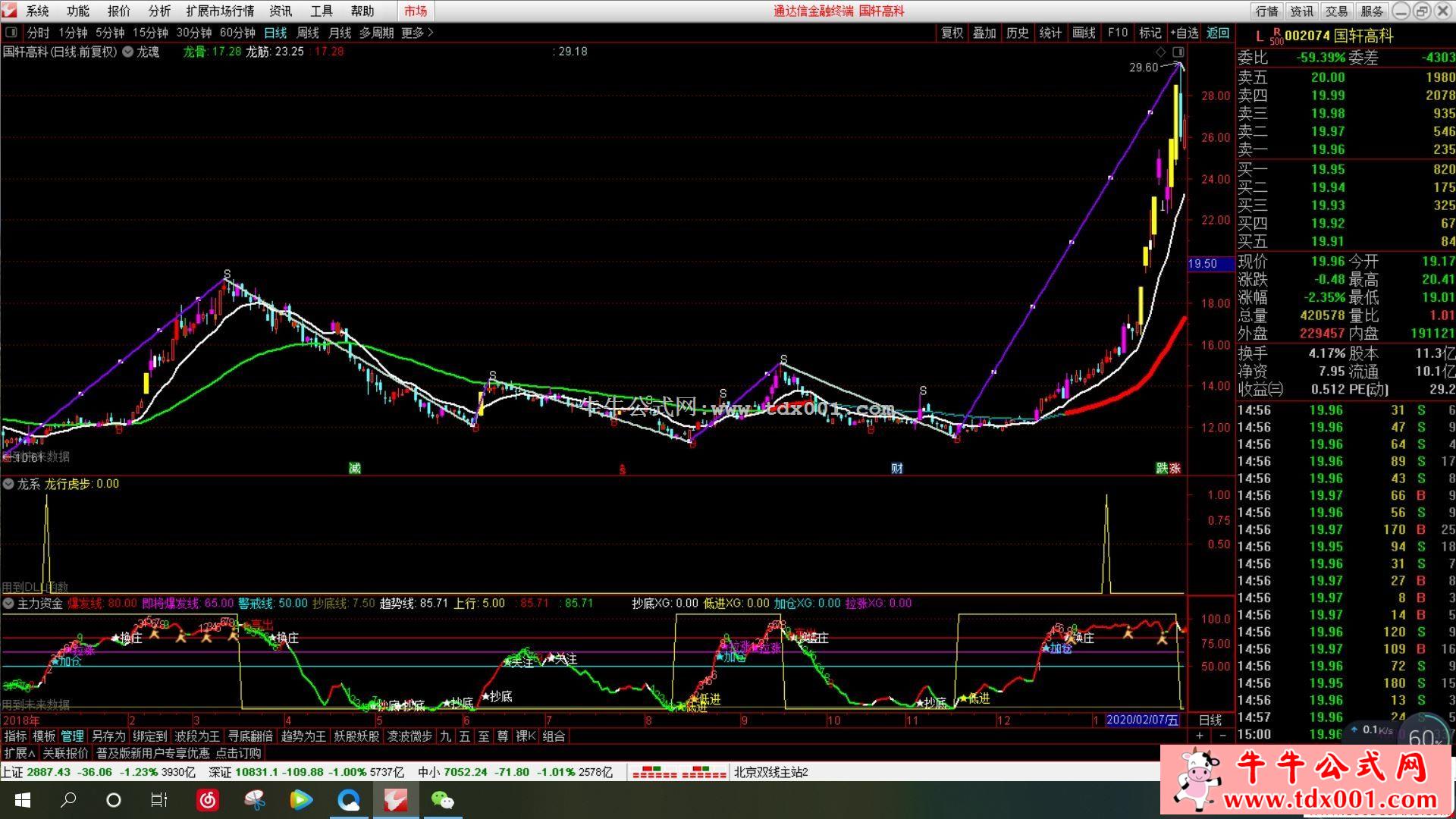Click the plus zoom-in icon under 日线
The height and width of the screenshot is (819, 1456).
coord(1200,736)
